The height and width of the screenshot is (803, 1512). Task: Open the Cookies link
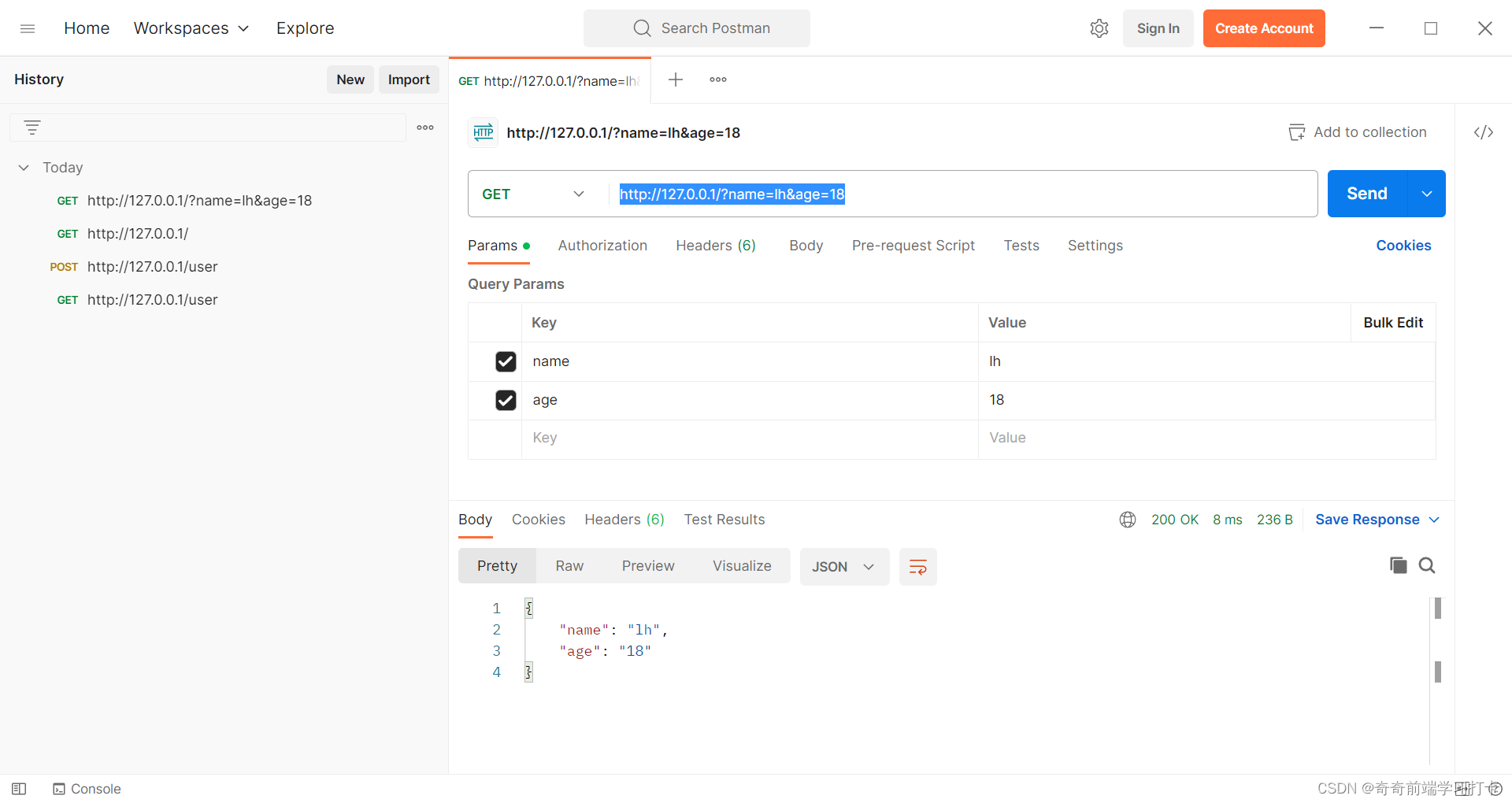click(x=1403, y=246)
